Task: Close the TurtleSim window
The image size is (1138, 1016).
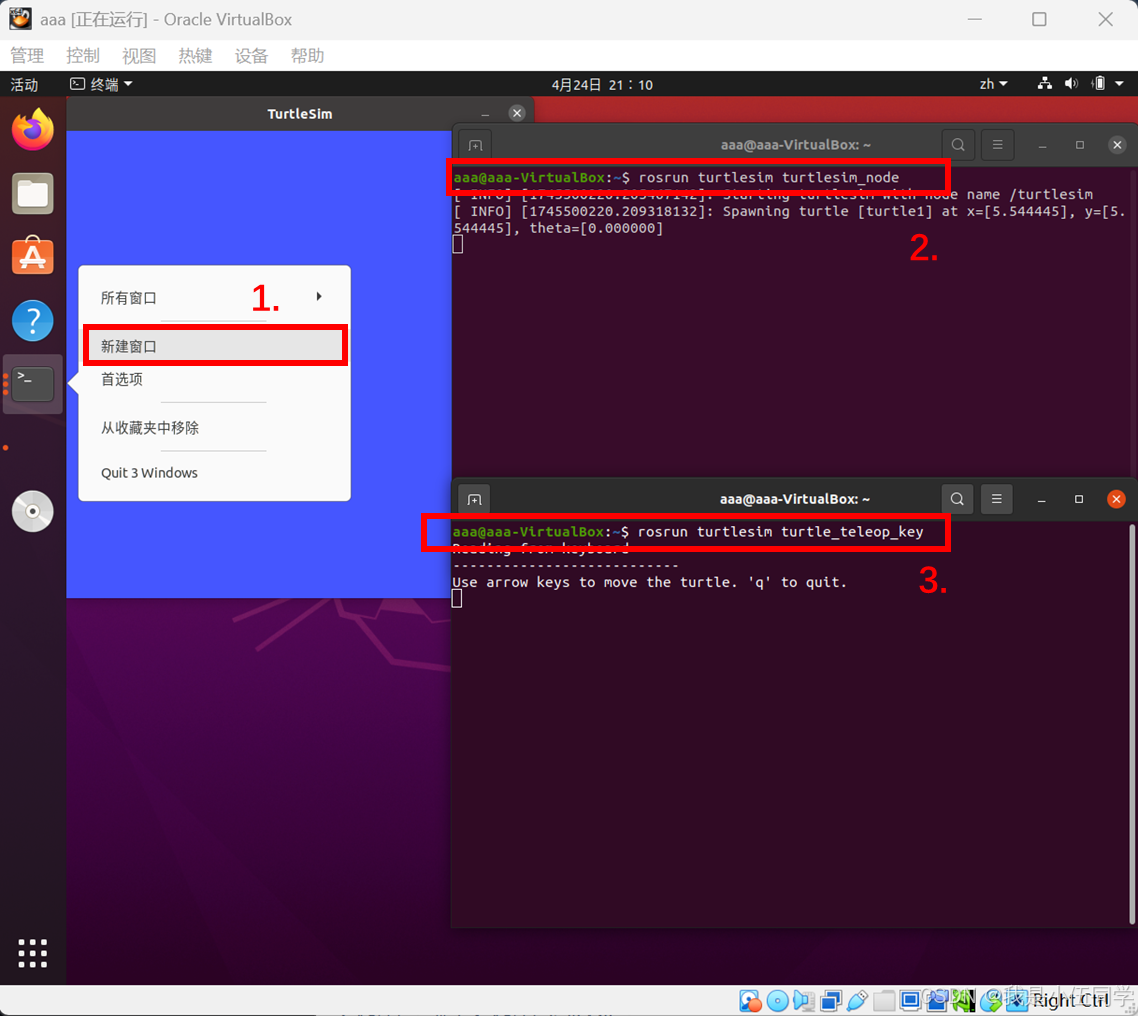Action: coord(517,113)
